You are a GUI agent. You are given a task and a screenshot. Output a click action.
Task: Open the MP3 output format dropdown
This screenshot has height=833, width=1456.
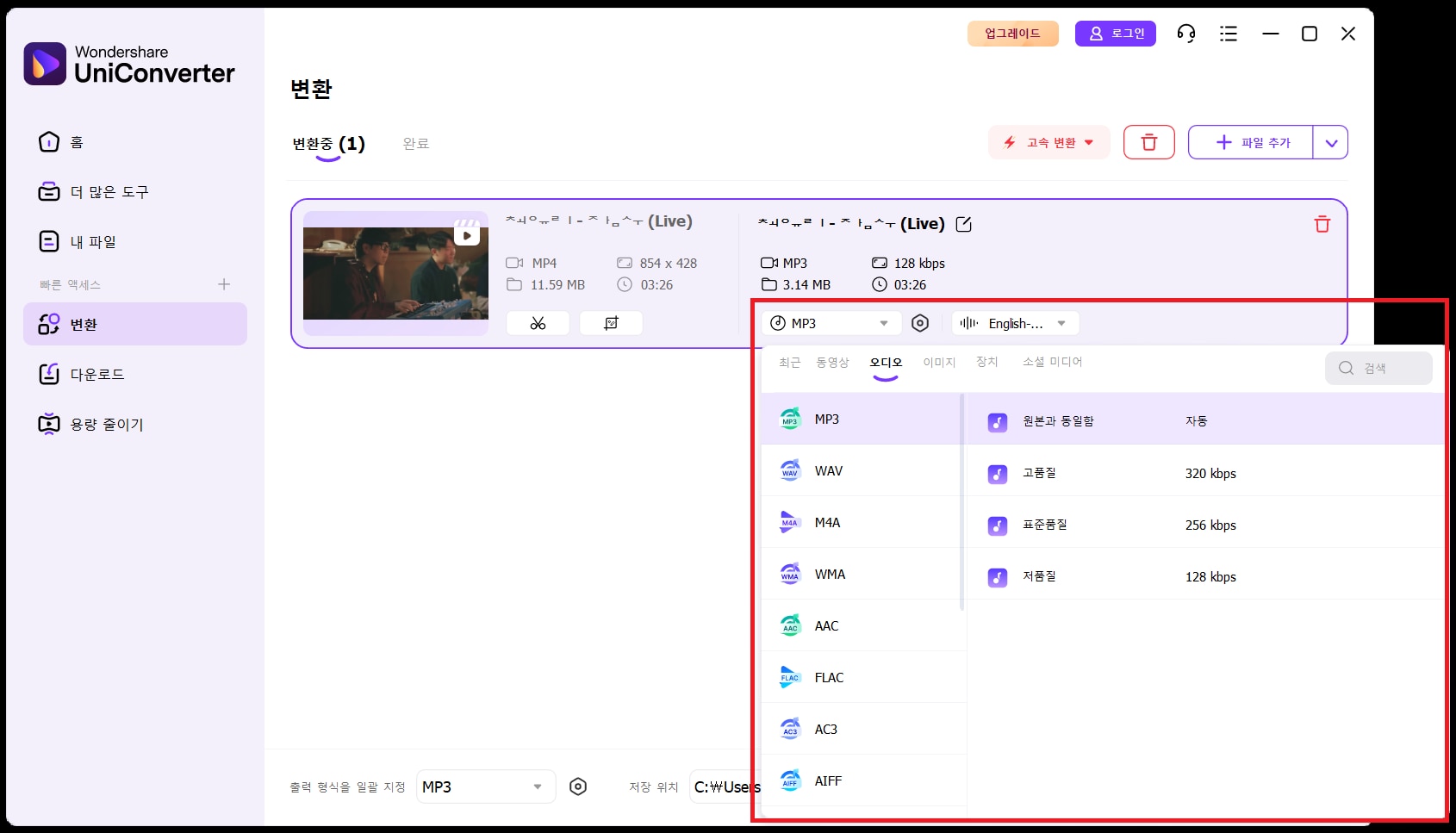point(831,323)
